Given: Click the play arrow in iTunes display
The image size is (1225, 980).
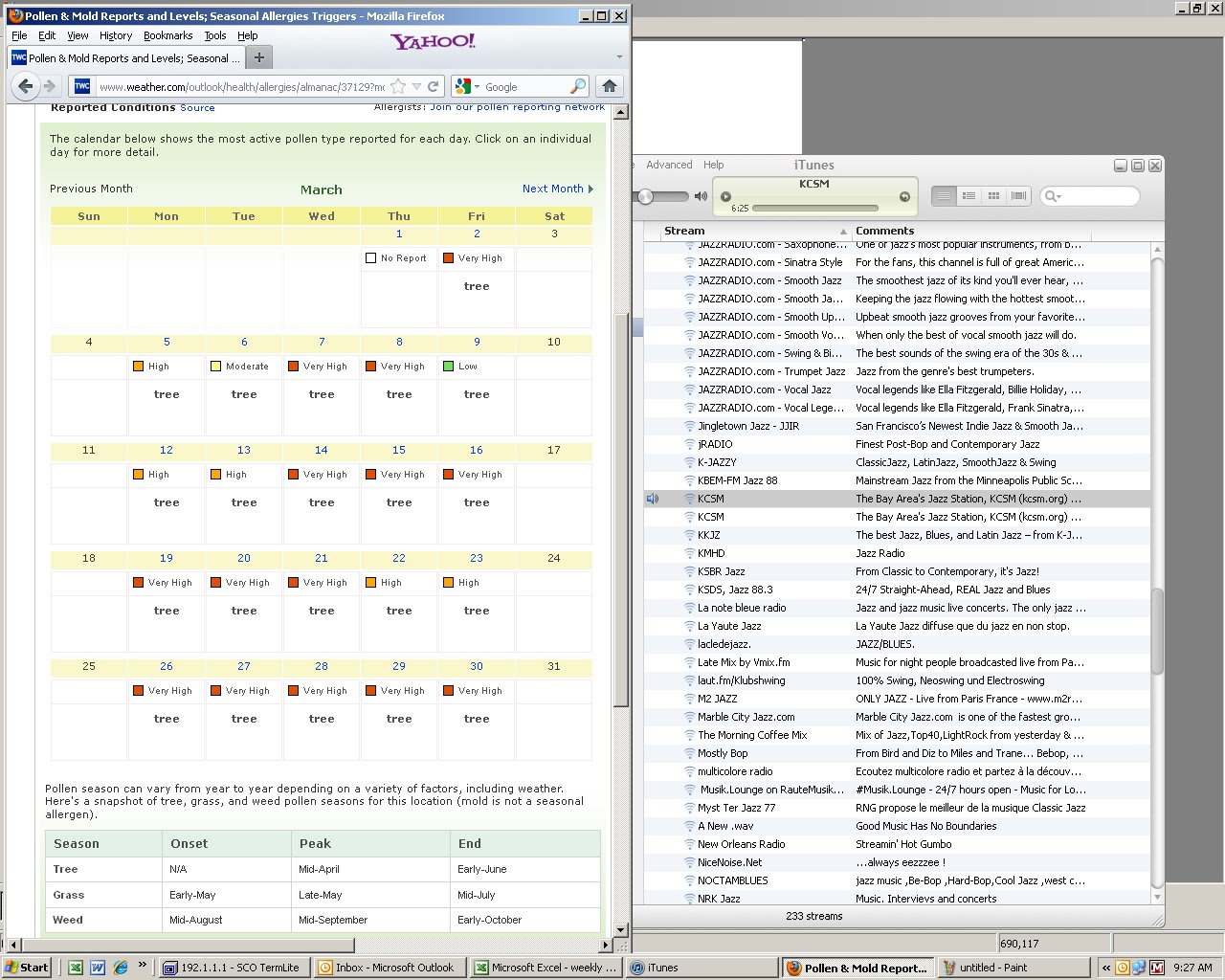Looking at the screenshot, I should [725, 196].
